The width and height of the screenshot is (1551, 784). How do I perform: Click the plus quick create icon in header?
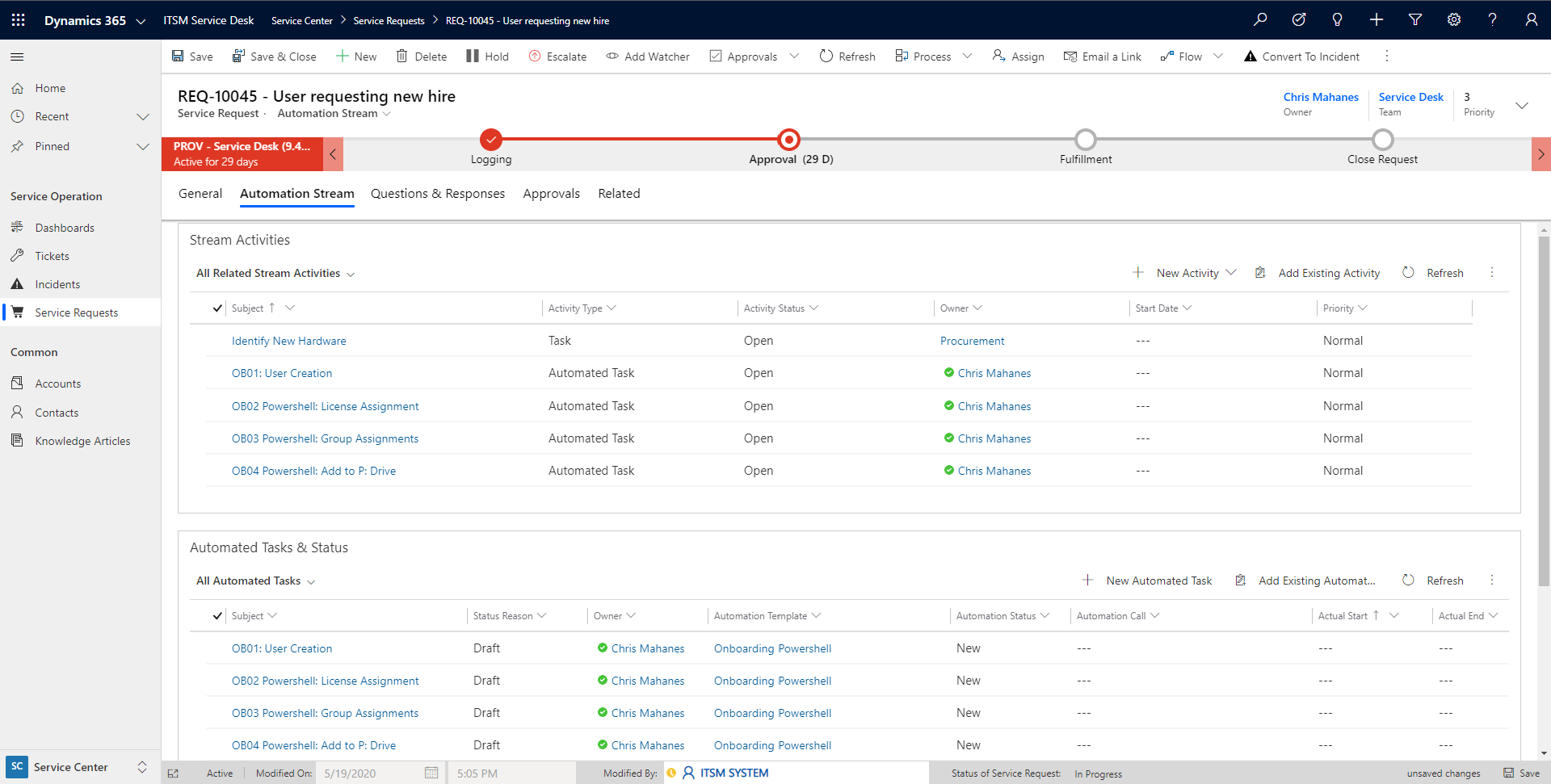coord(1377,20)
